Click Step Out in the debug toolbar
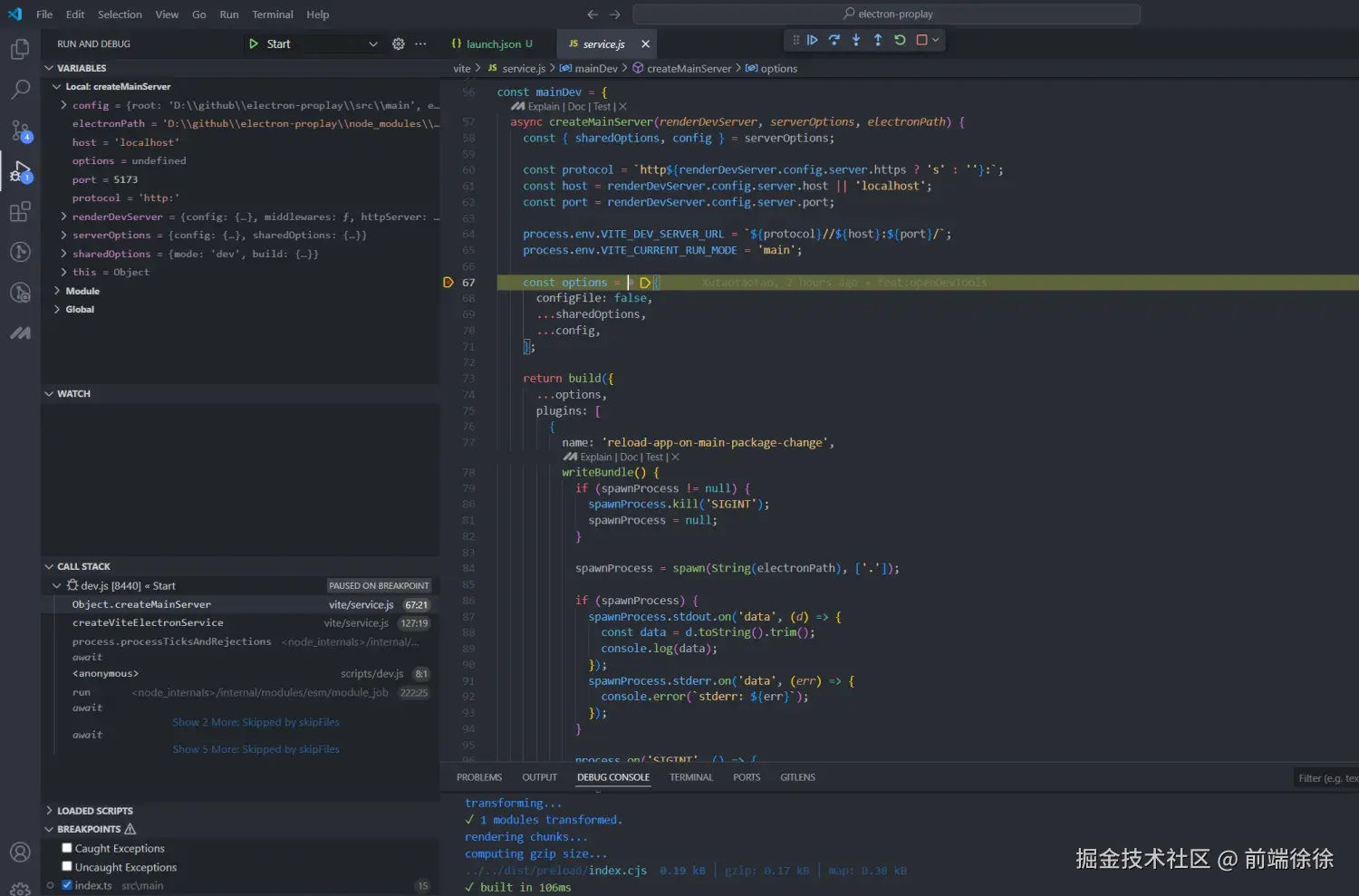Image resolution: width=1359 pixels, height=896 pixels. 878,40
